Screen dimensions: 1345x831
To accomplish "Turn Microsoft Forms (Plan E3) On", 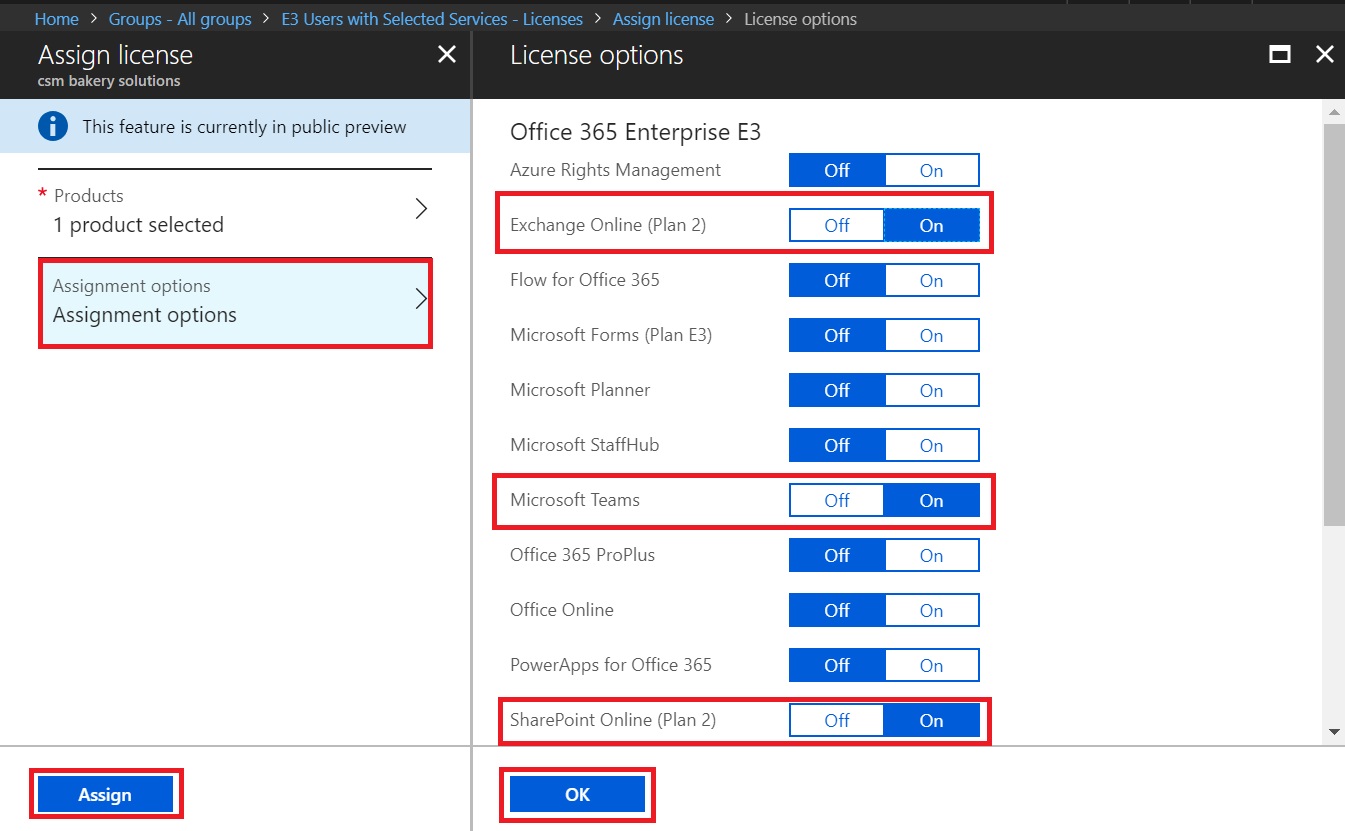I will click(931, 335).
